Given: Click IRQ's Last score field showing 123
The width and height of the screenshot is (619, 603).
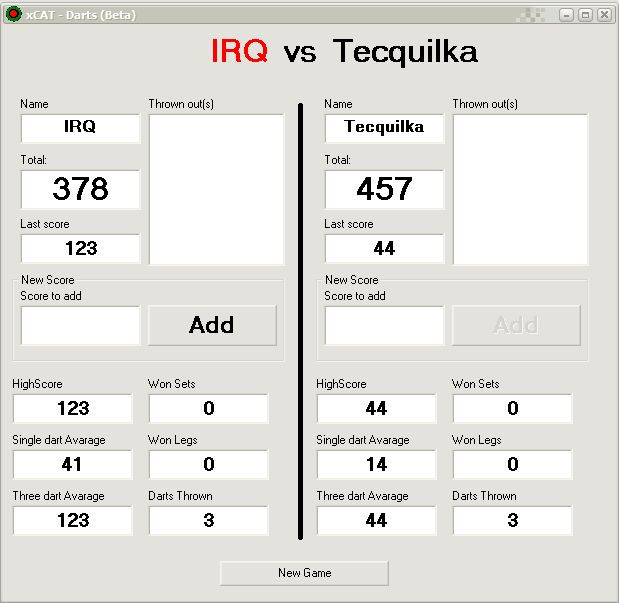Looking at the screenshot, I should (81, 248).
